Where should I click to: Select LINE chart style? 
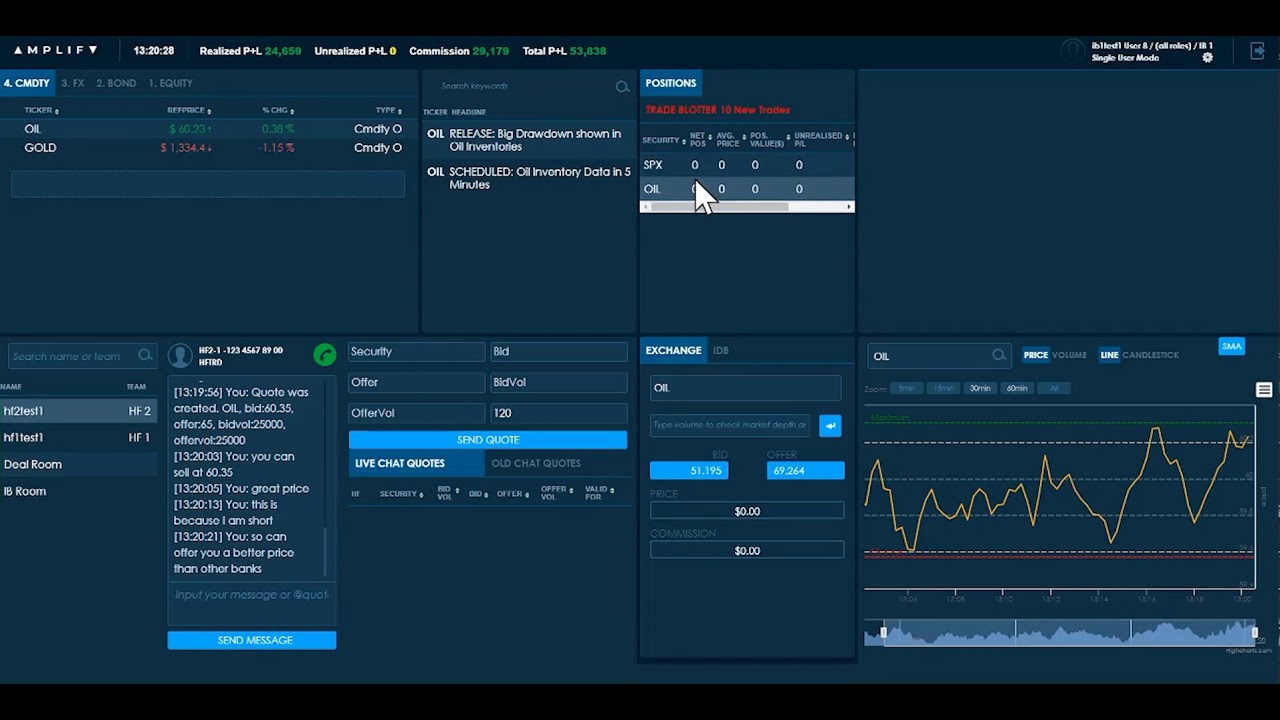pos(1109,355)
